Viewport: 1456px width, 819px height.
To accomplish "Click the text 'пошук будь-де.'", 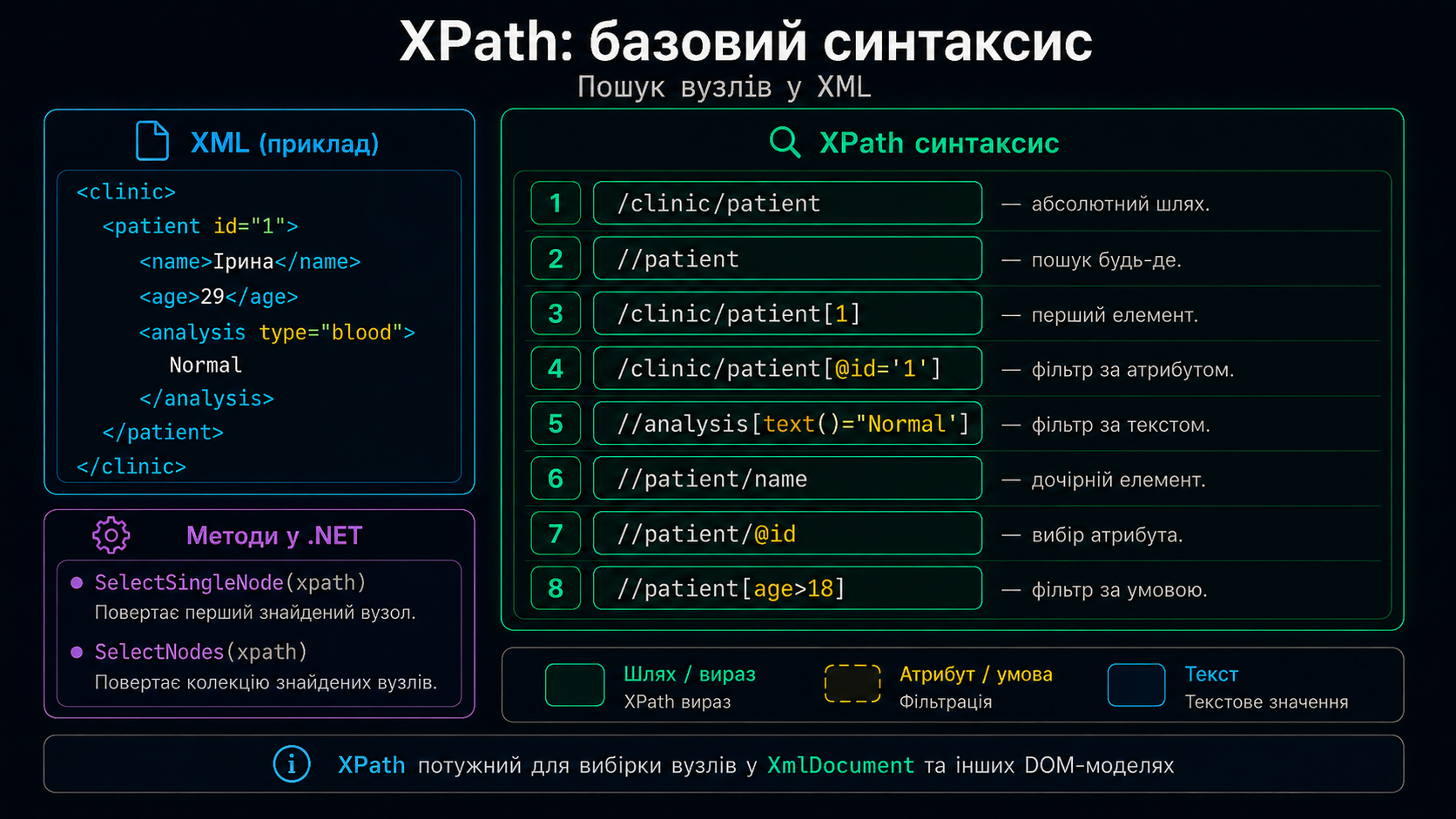I will [x=1106, y=260].
